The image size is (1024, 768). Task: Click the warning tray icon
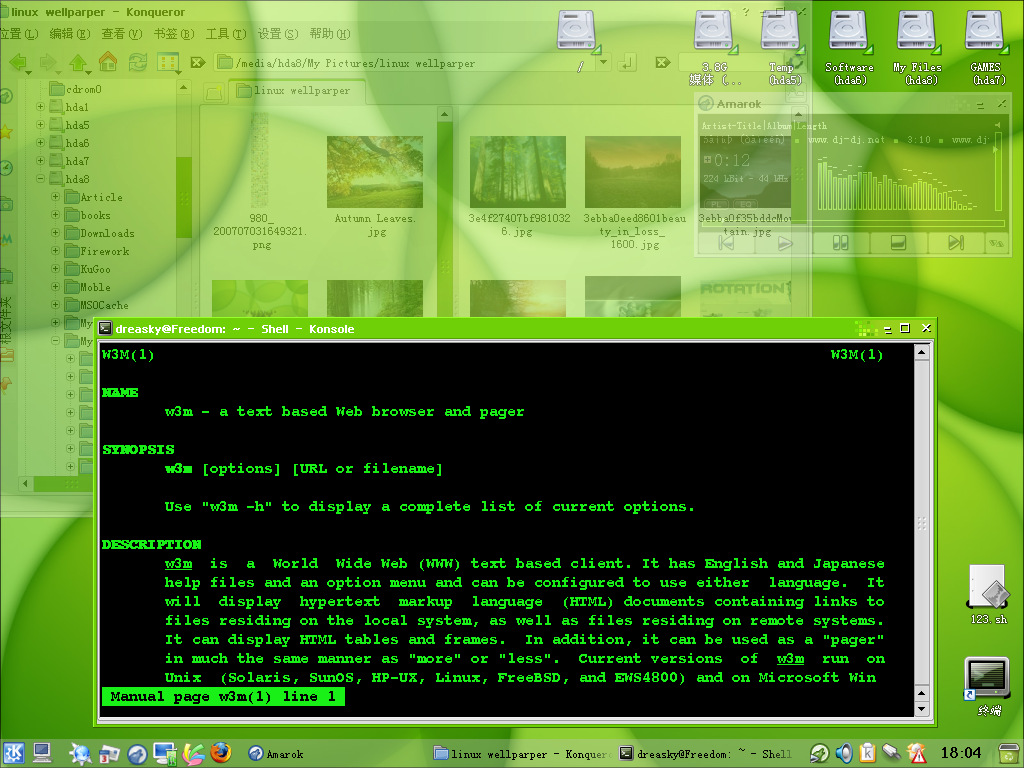[x=916, y=754]
